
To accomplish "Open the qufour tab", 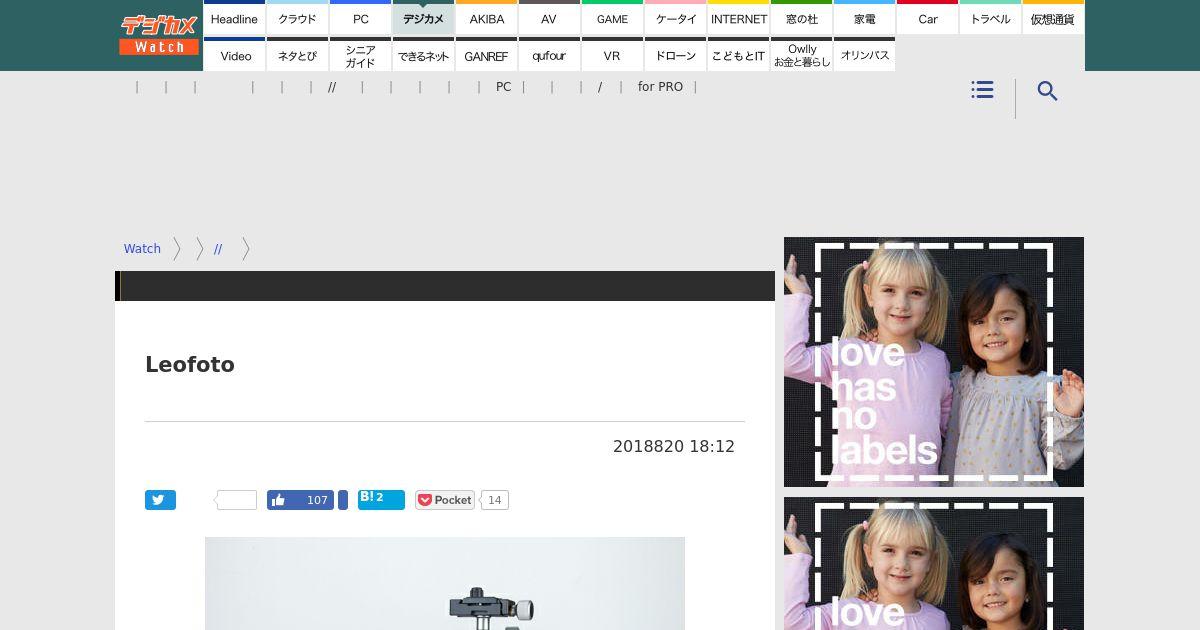I will (x=549, y=55).
